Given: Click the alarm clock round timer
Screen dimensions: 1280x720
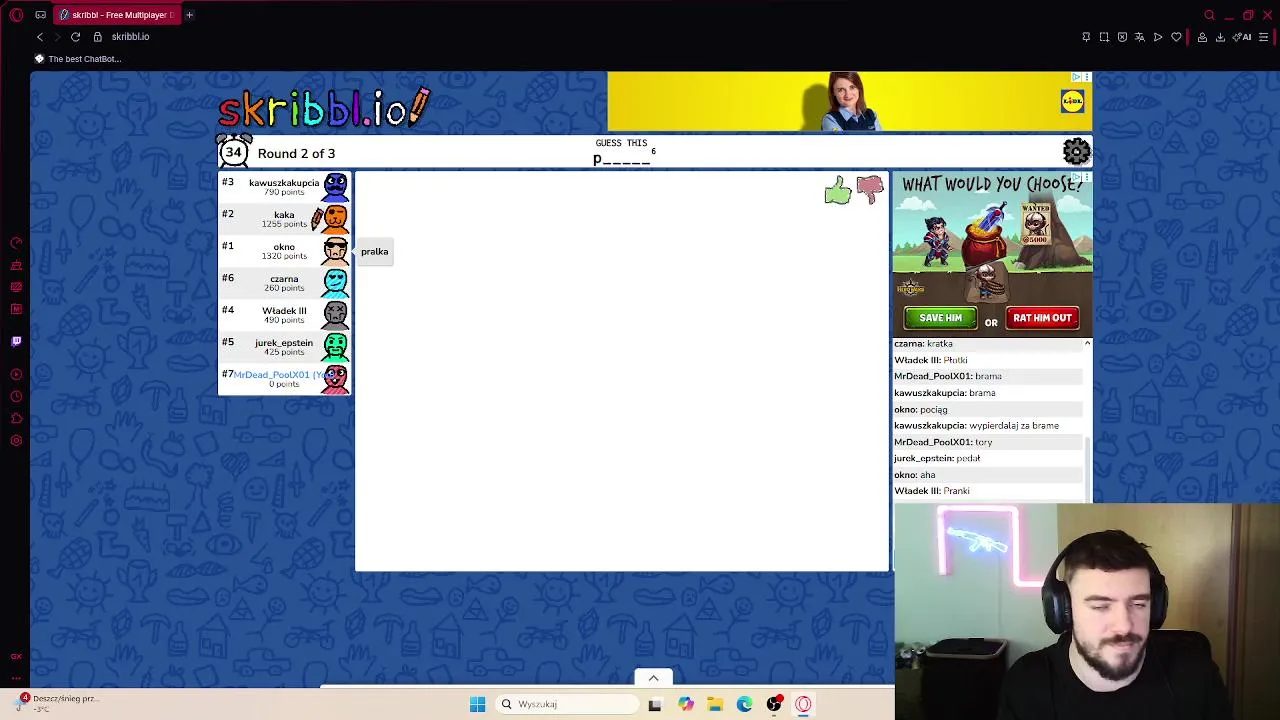Looking at the screenshot, I should (234, 151).
